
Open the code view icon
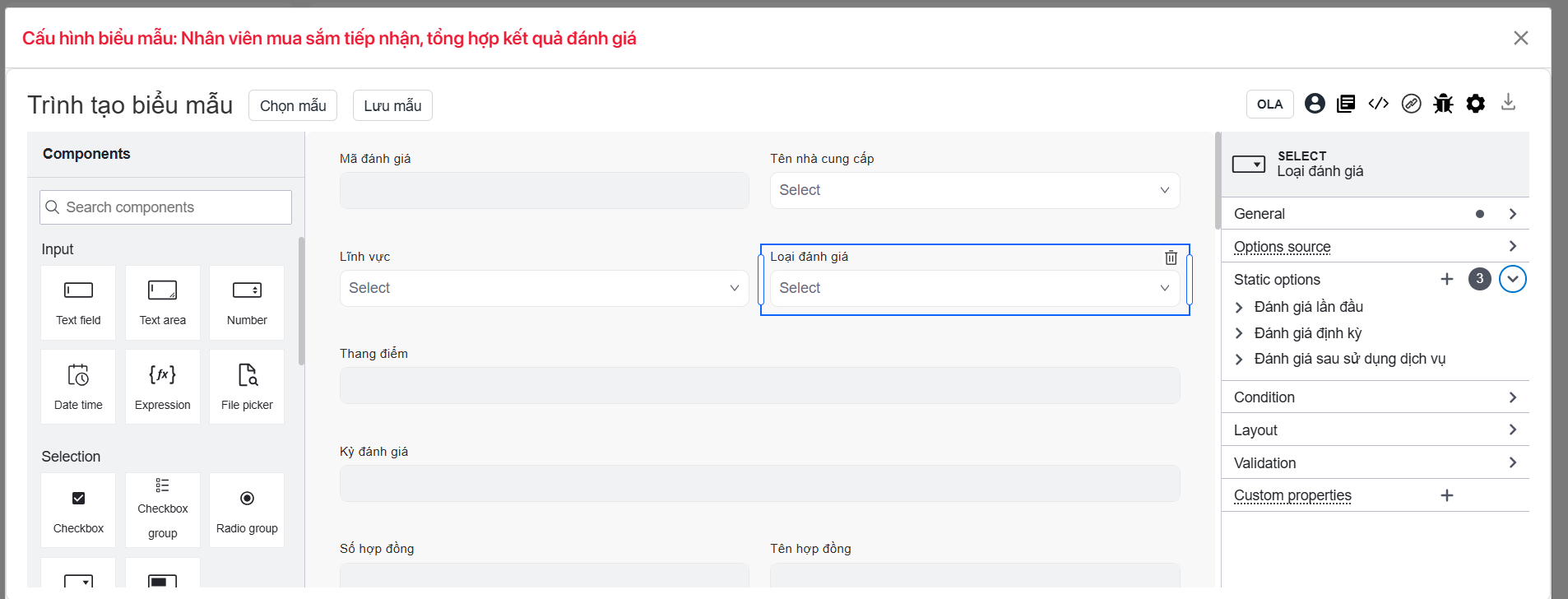tap(1378, 104)
